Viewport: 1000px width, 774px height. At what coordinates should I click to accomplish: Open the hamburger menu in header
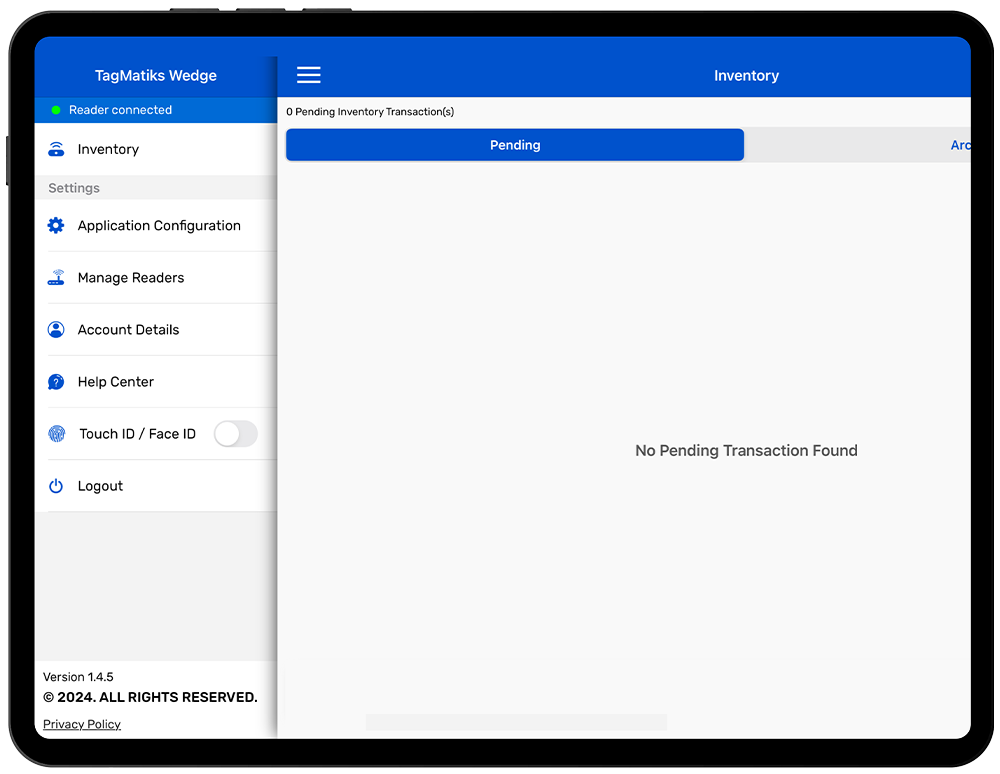309,76
